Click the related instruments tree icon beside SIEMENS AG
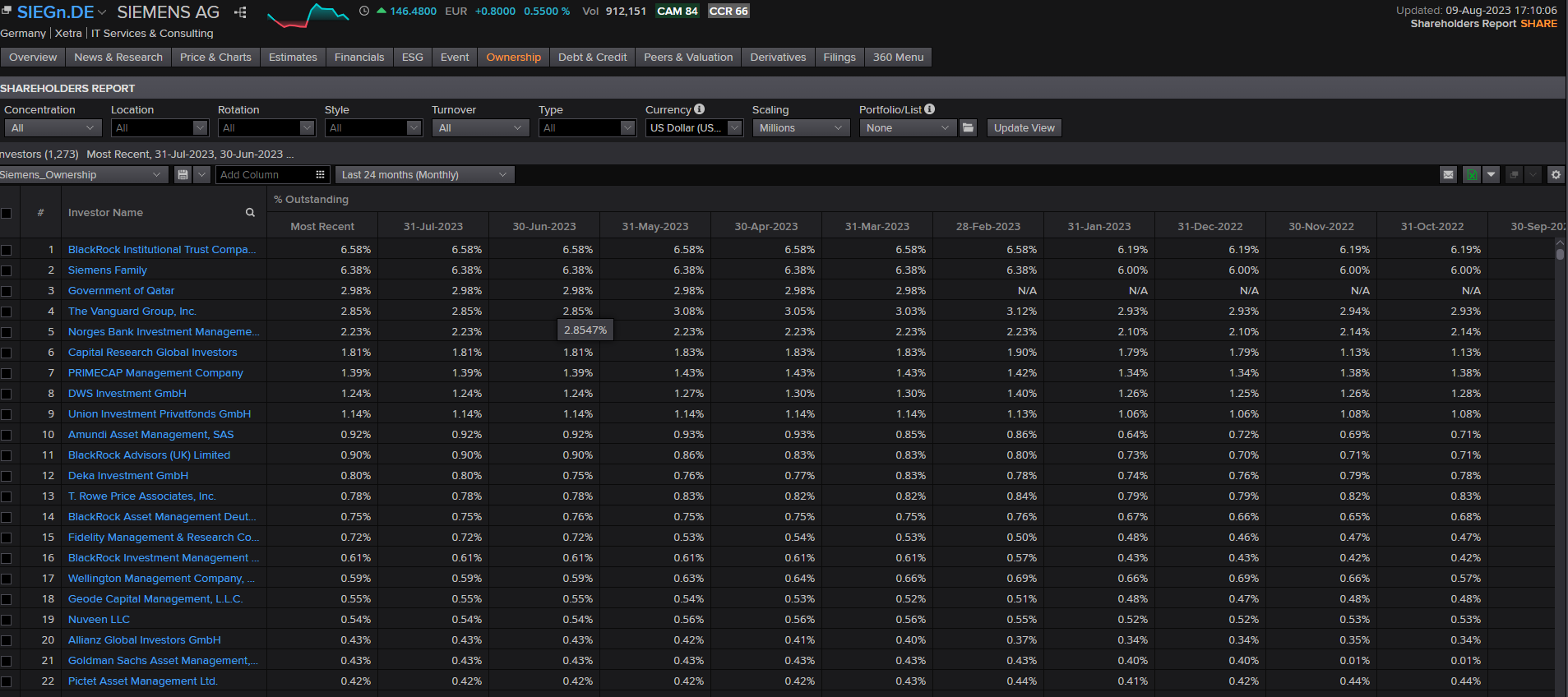1568x697 pixels. [240, 12]
